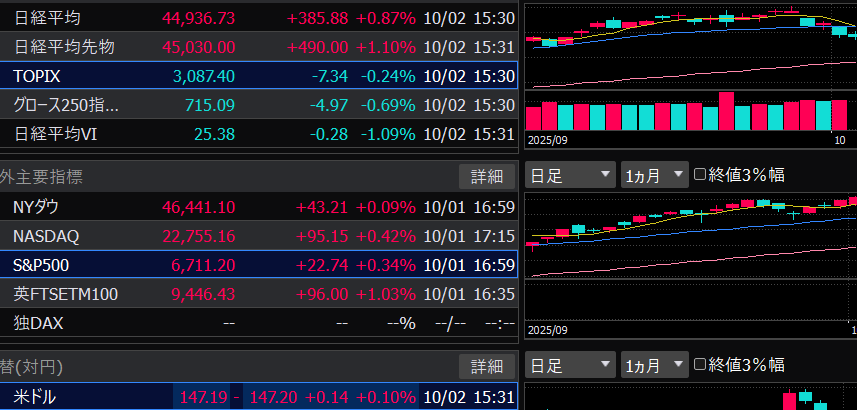Select the 米ドル currency row
857x410 pixels.
click(258, 397)
